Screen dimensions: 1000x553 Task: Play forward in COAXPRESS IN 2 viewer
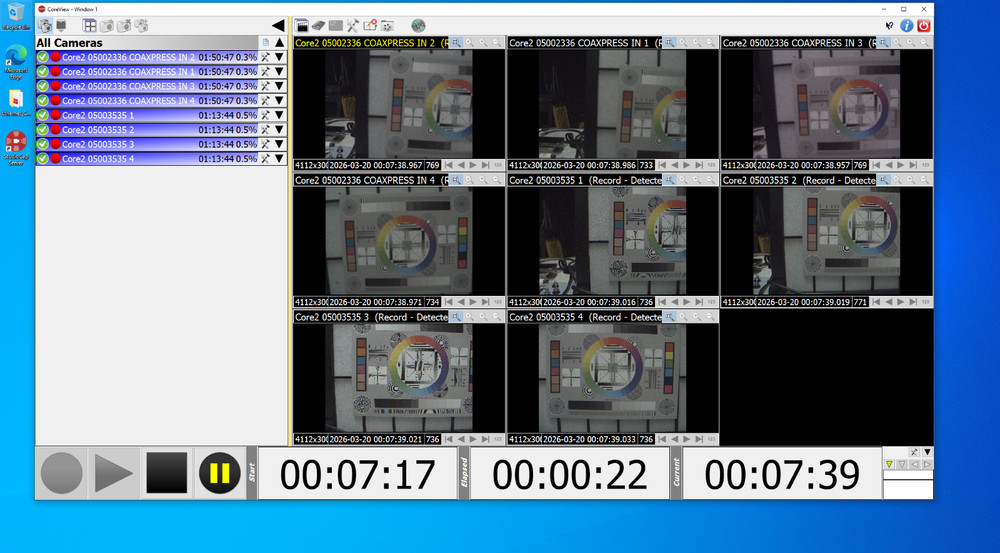click(x=473, y=165)
